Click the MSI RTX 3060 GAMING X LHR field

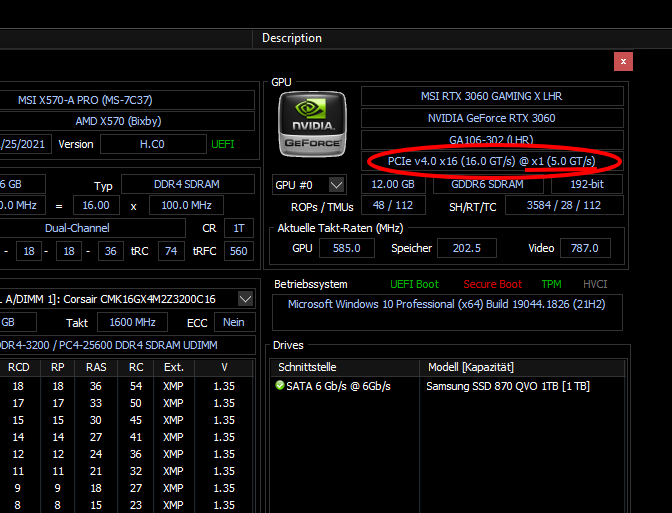(x=492, y=96)
